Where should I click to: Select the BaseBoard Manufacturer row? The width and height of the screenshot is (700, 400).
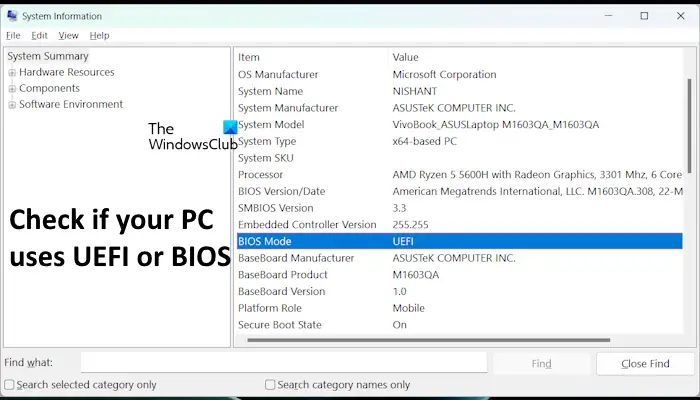459,258
